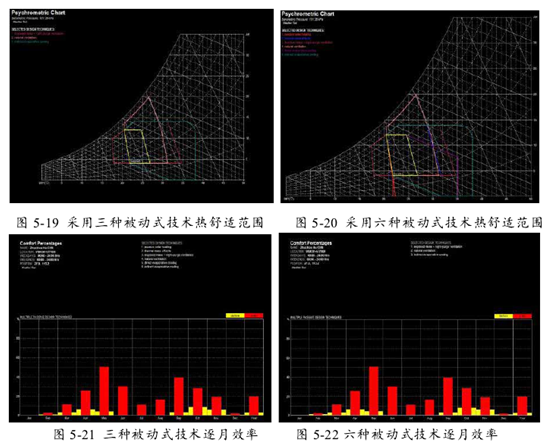Click the red legend swatch in Figure 5-21
Image resolution: width=558 pixels, height=448 pixels.
(x=254, y=315)
